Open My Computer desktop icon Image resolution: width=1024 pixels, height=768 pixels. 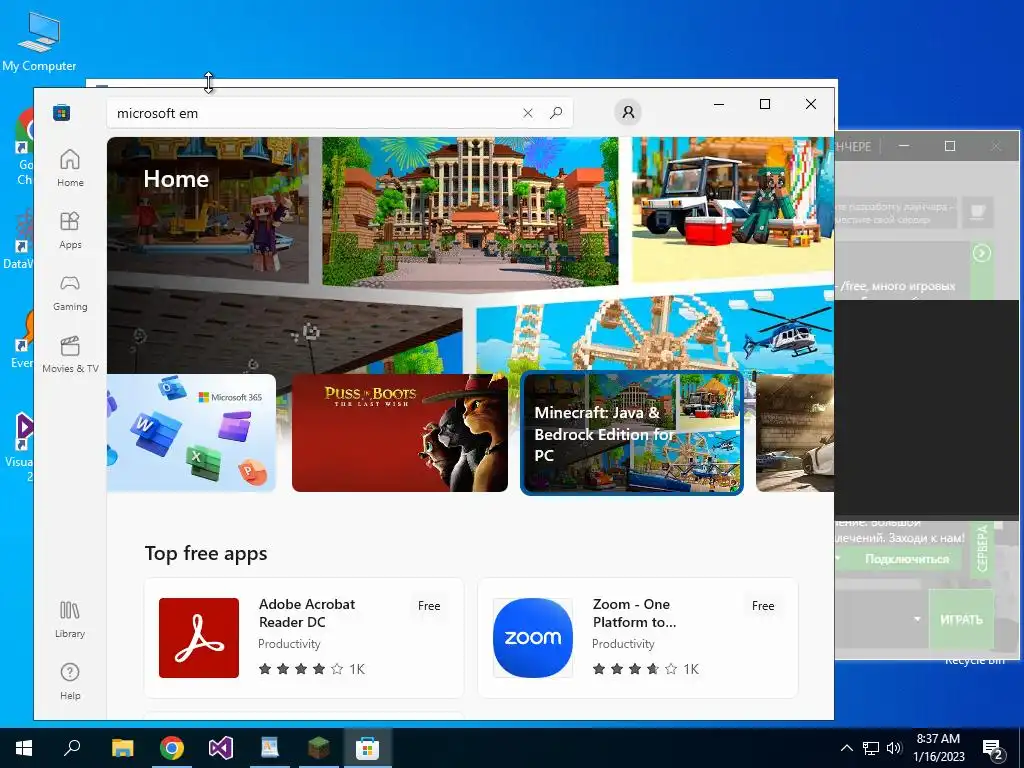coord(39,42)
